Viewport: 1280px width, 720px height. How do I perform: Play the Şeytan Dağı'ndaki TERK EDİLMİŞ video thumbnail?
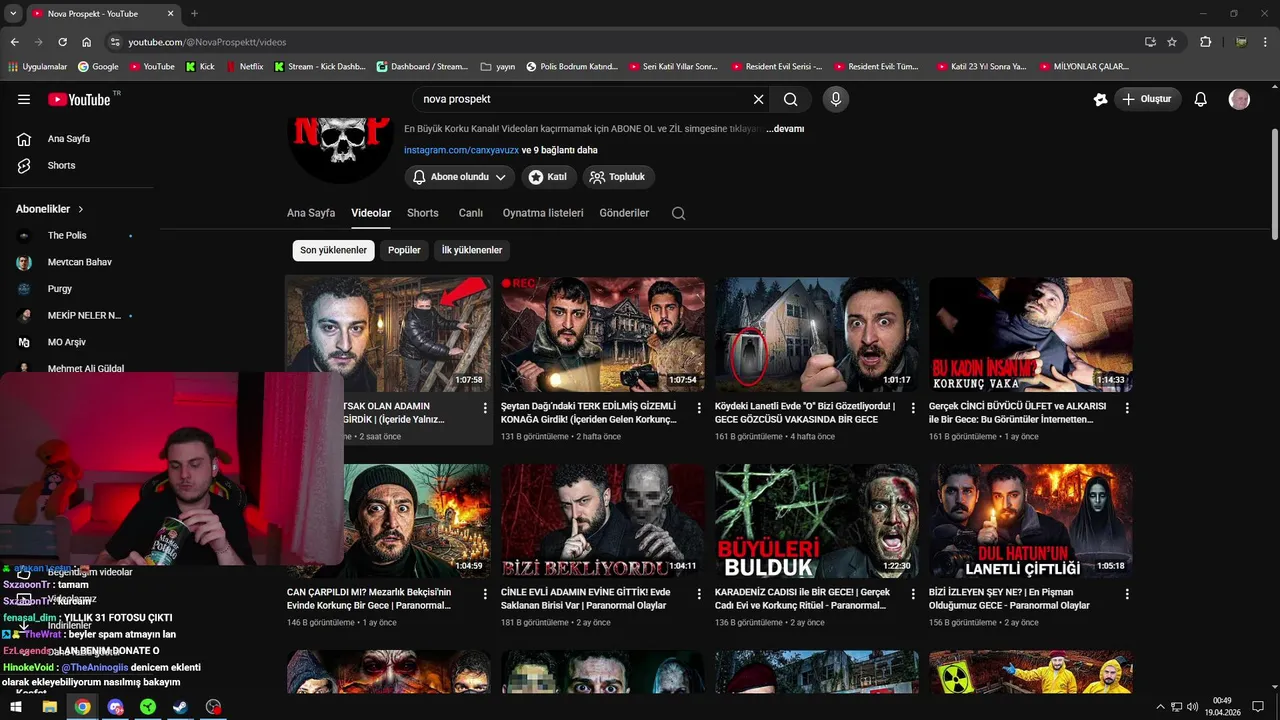click(603, 335)
